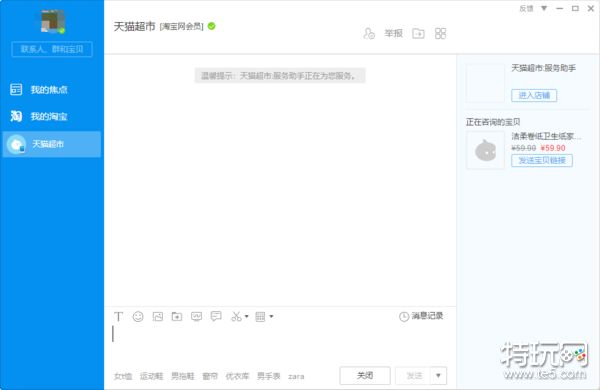This screenshot has height=390, width=600.
Task: Click the 天猫超市 contact avatar icon
Action: [16, 144]
